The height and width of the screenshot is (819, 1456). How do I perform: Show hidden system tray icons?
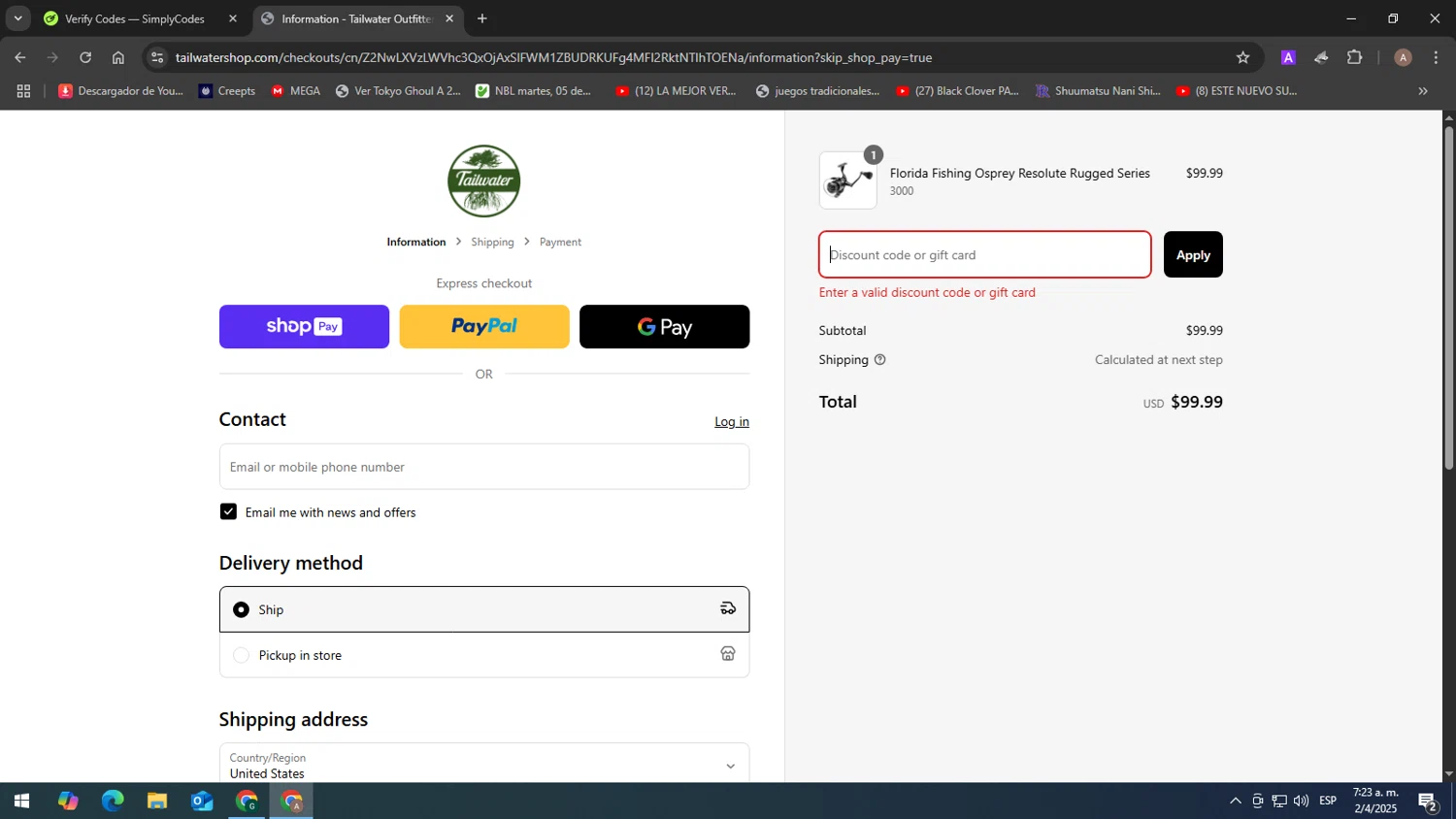coord(1235,801)
